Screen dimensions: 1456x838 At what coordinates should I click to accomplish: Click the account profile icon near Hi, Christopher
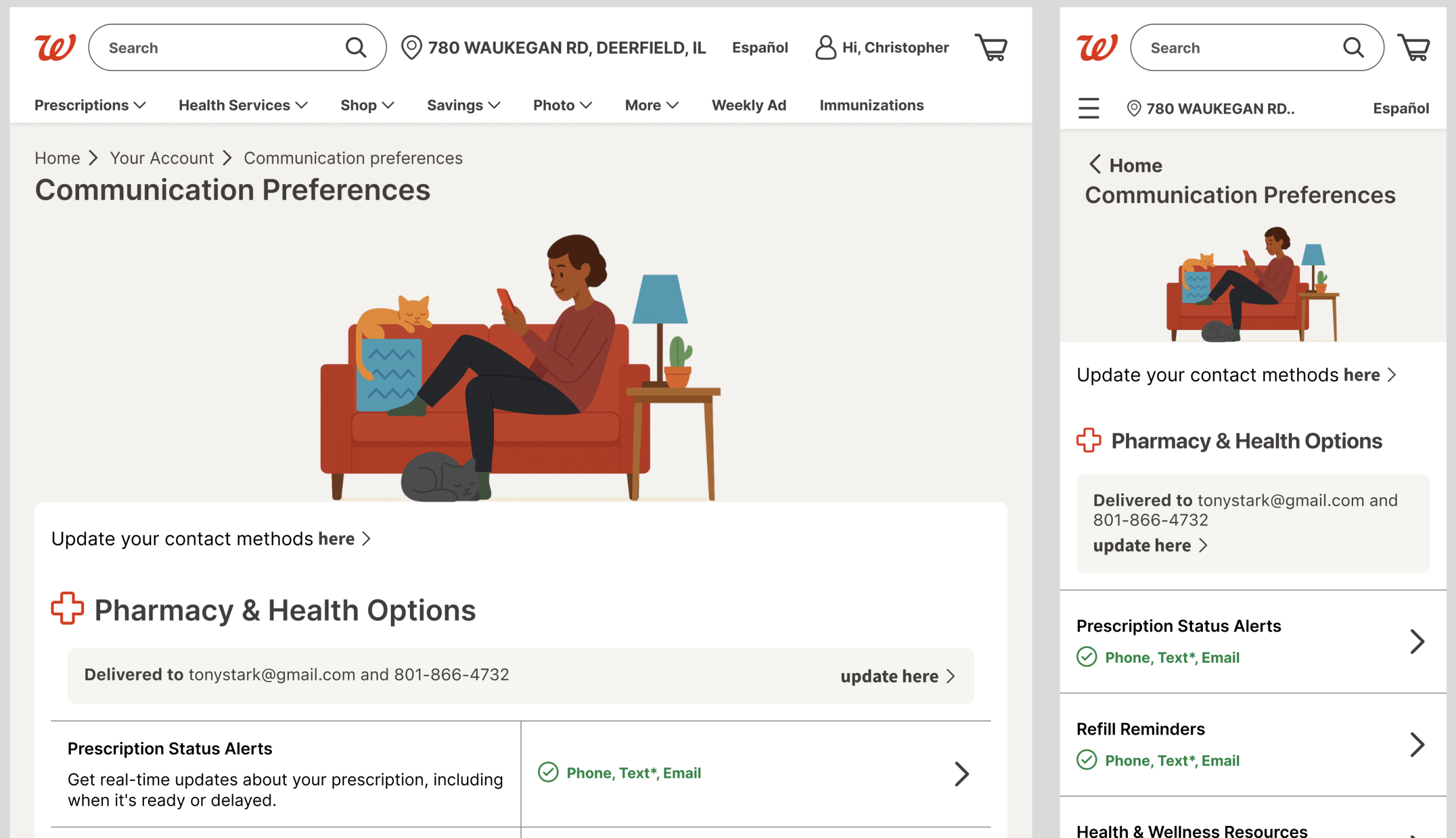click(x=825, y=47)
